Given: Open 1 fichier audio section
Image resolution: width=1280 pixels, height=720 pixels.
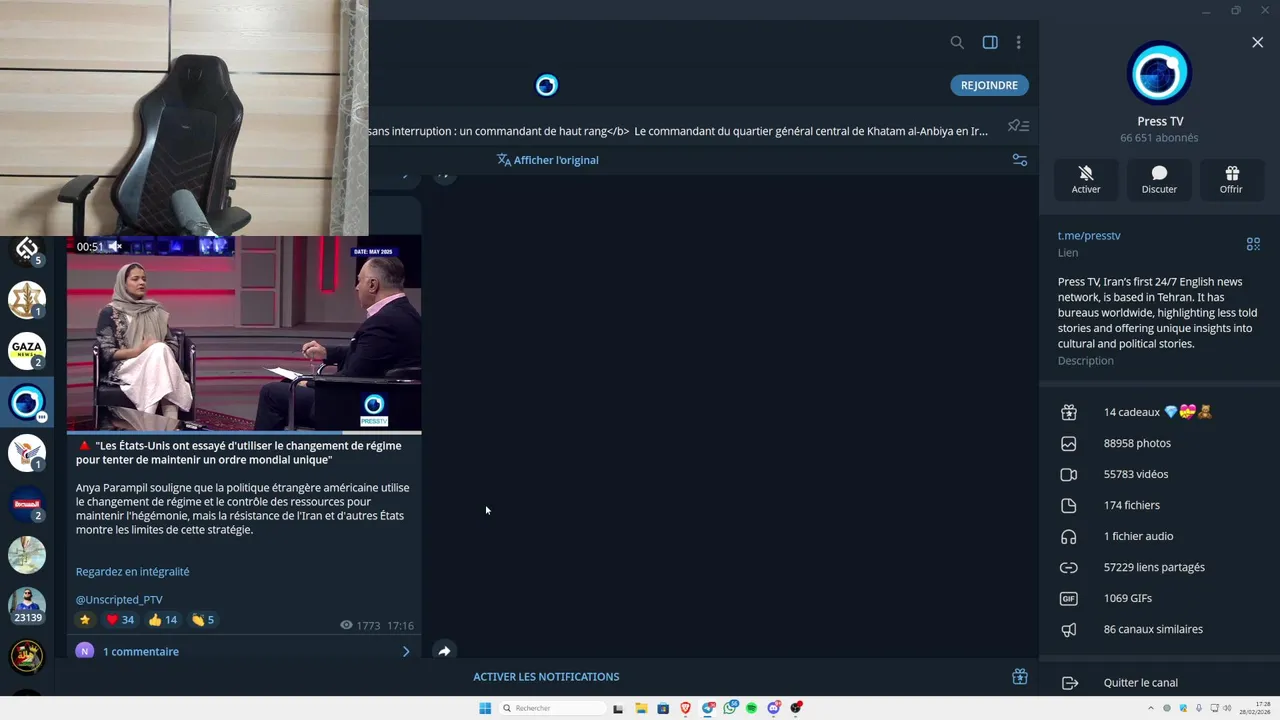Looking at the screenshot, I should 1159,536.
